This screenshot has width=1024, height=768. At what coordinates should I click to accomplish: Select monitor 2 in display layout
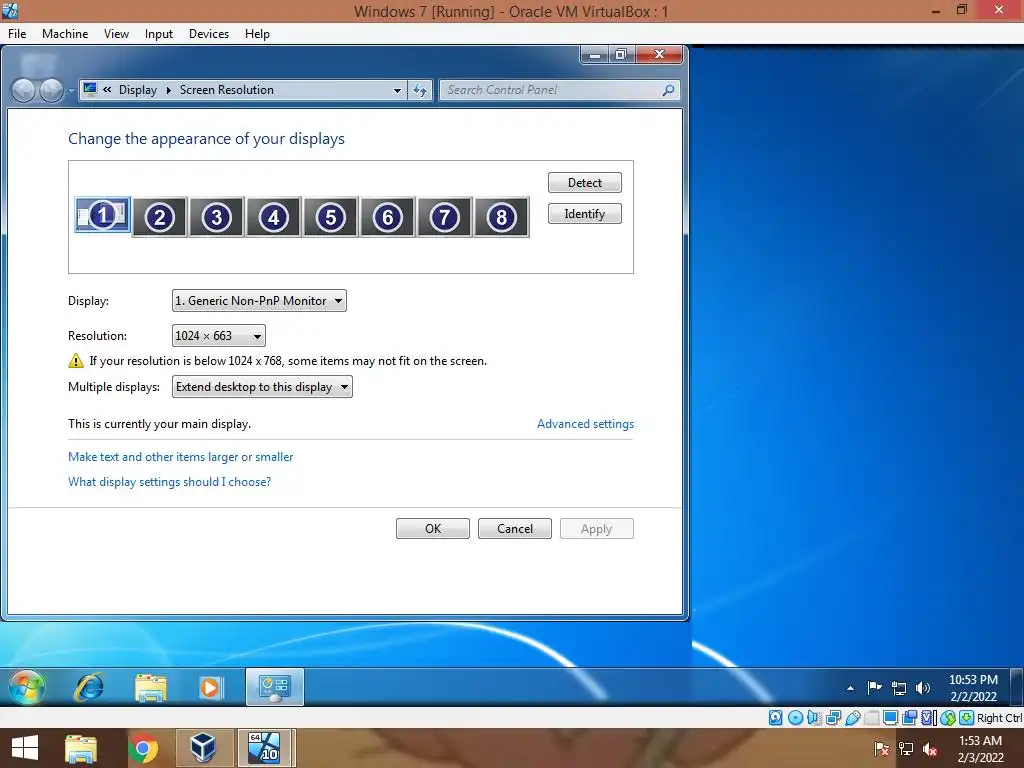[160, 217]
